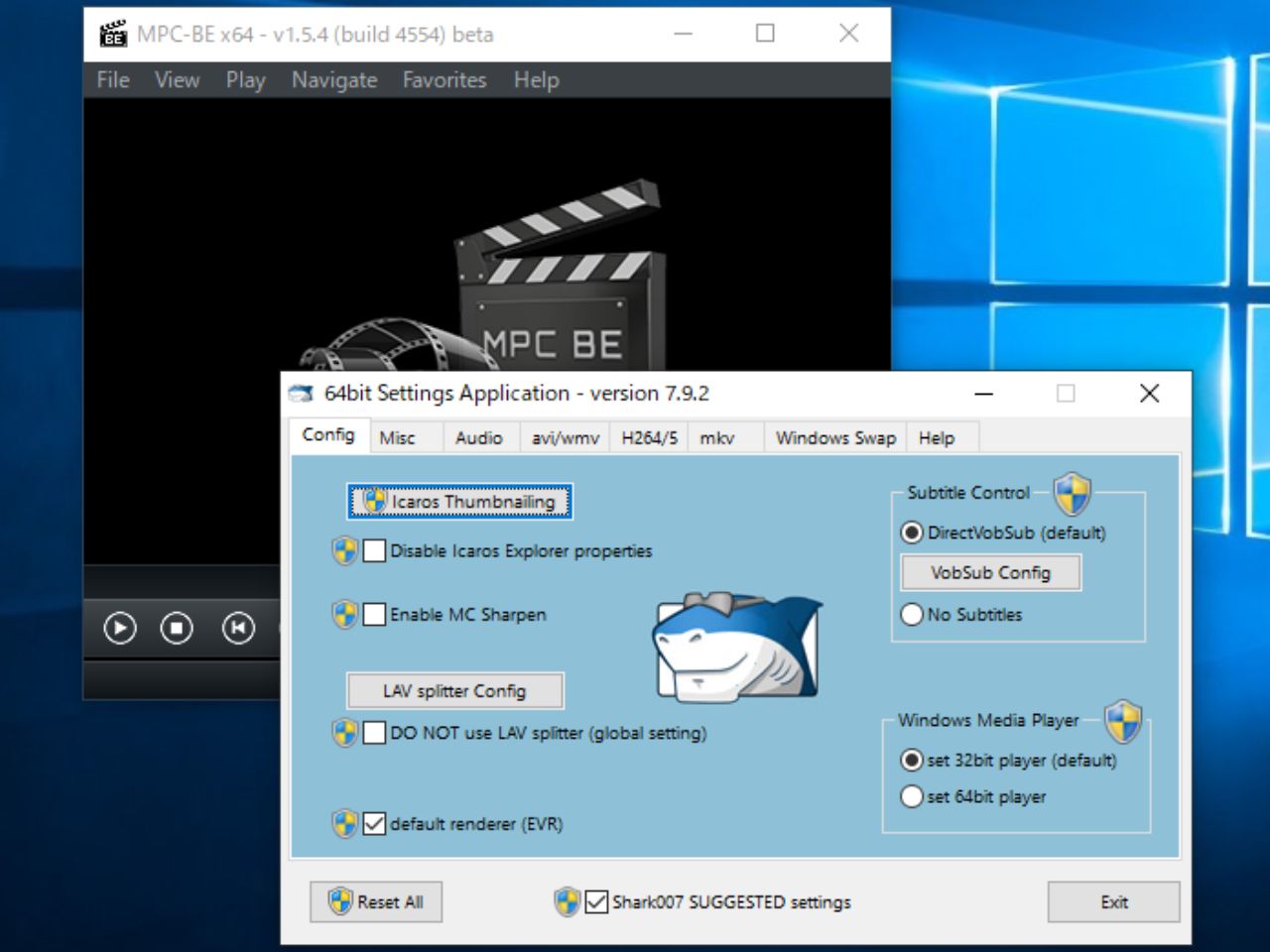This screenshot has height=952, width=1270.
Task: Click the Exit button
Action: (x=1114, y=902)
